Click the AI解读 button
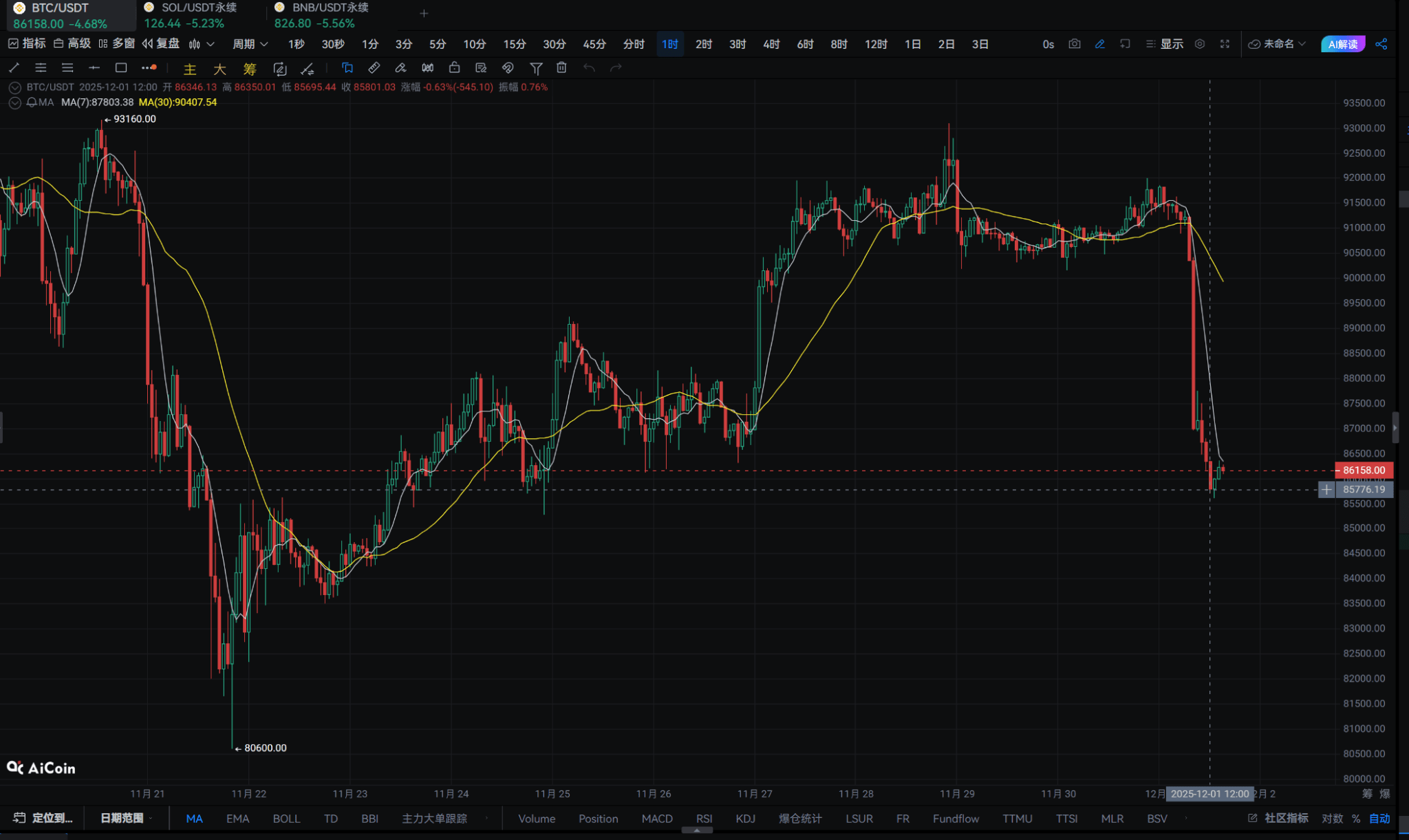1409x840 pixels. pyautogui.click(x=1342, y=44)
